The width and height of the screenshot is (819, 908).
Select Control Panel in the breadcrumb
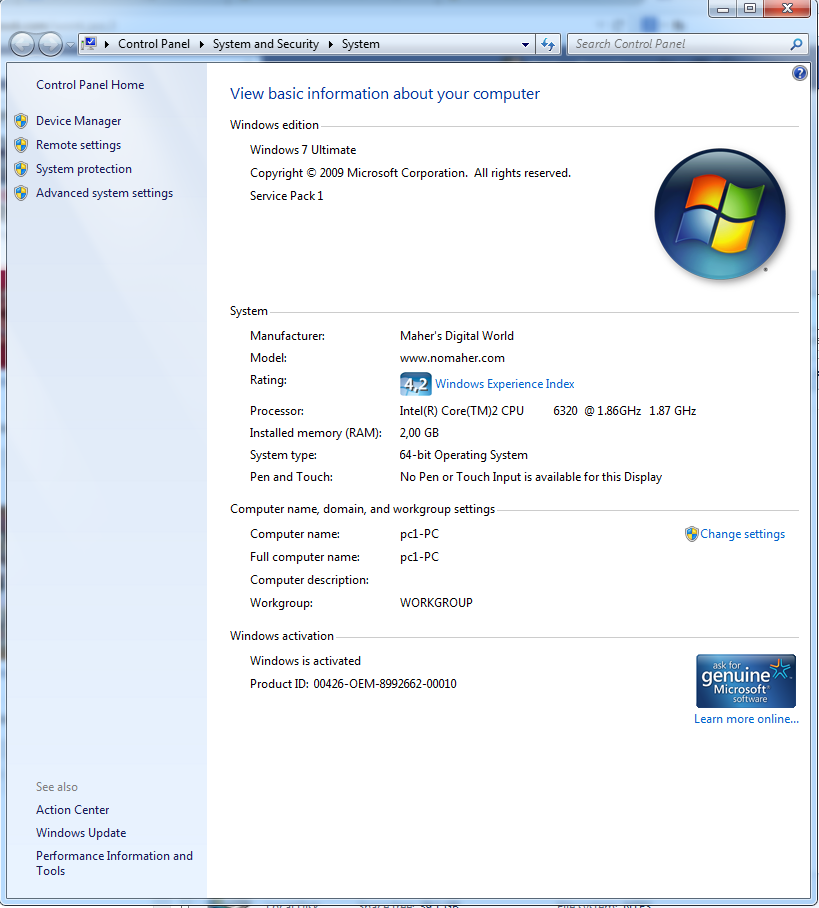tap(153, 44)
